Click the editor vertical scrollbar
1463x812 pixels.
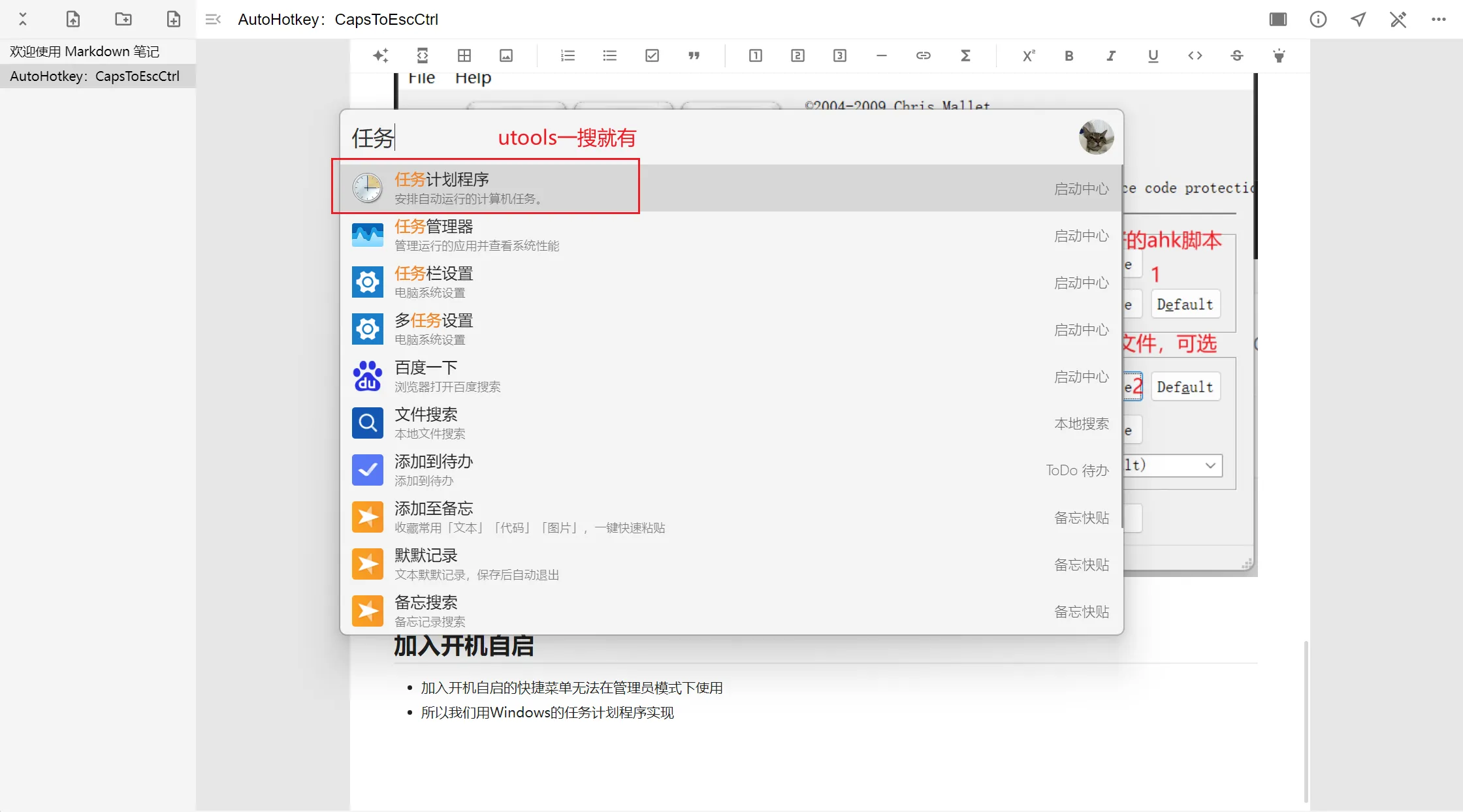tap(1306, 721)
